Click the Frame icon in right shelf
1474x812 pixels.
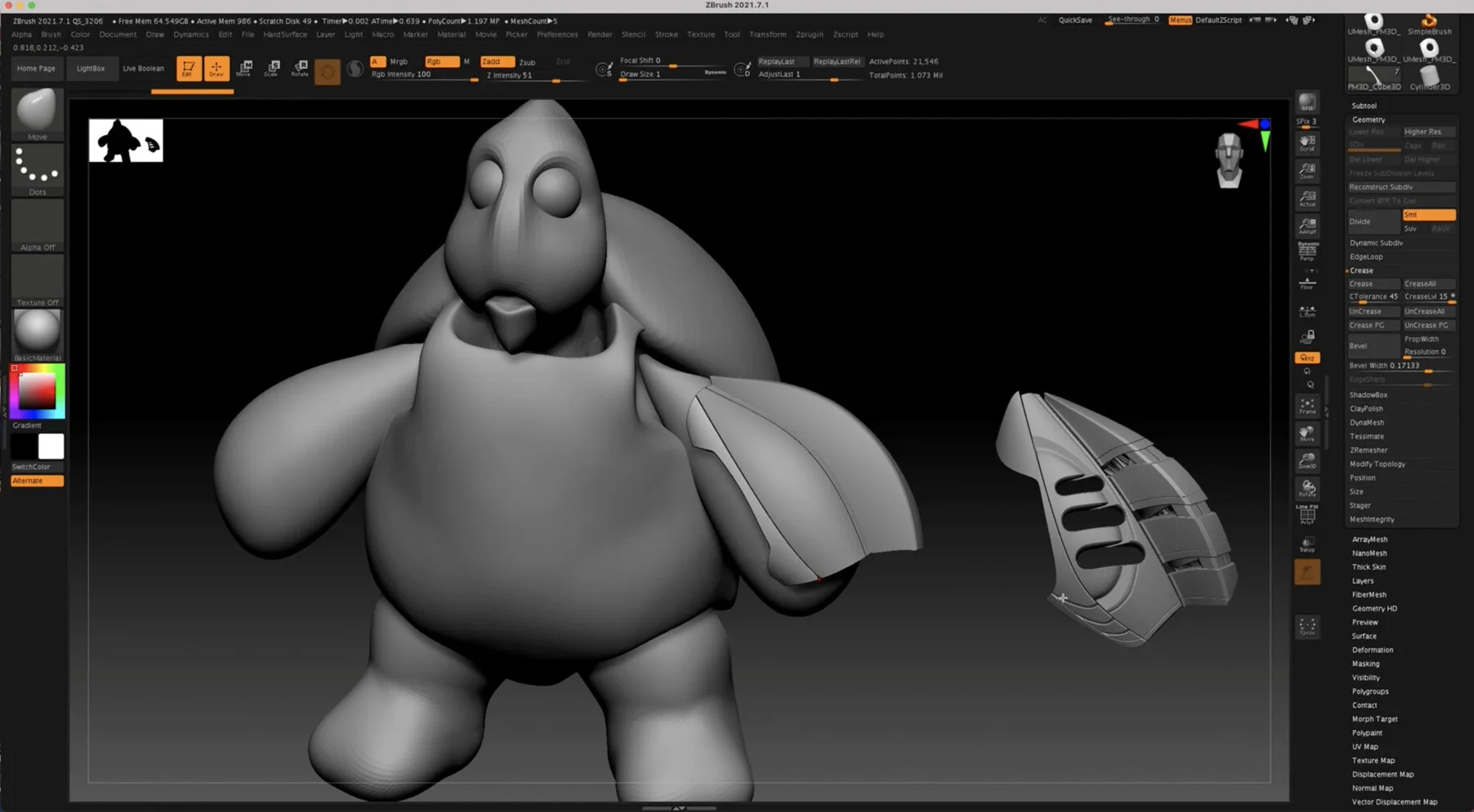click(1307, 406)
